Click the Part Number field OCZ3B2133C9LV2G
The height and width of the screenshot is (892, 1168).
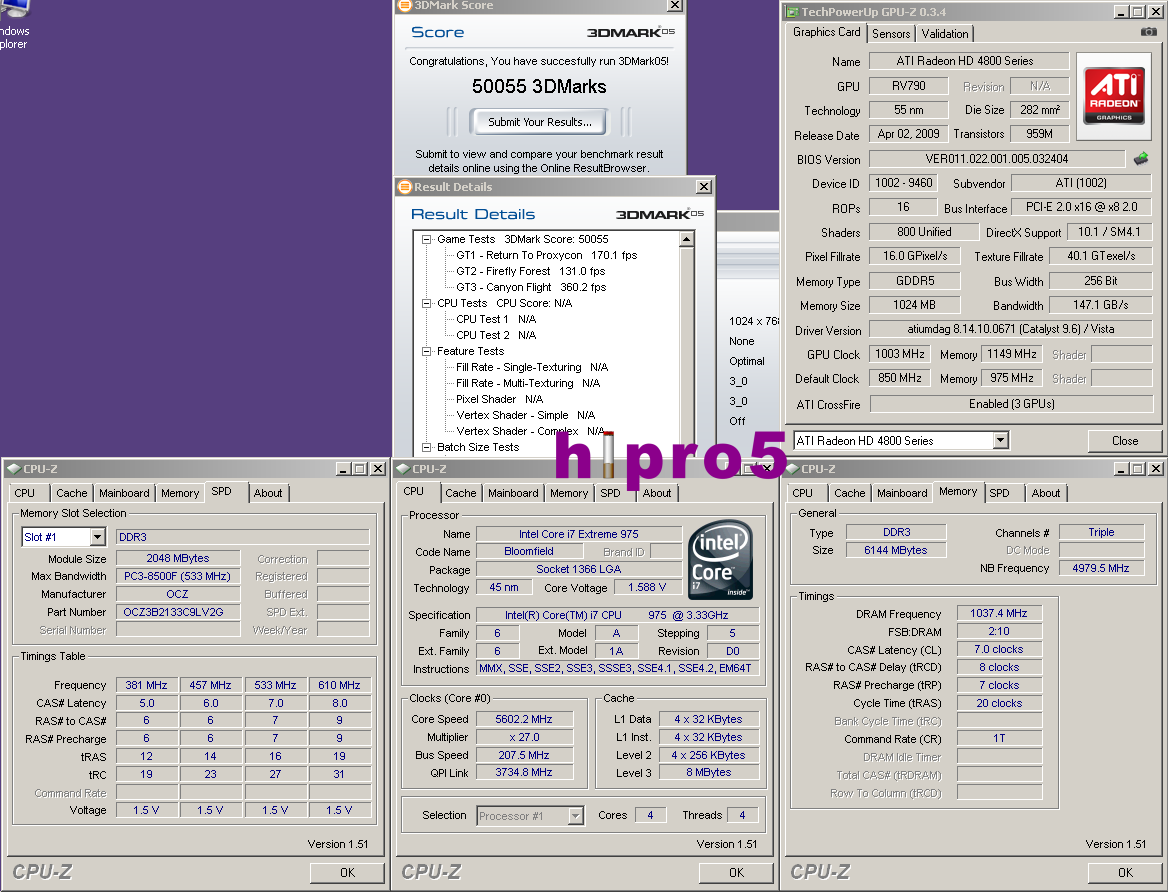[x=178, y=612]
